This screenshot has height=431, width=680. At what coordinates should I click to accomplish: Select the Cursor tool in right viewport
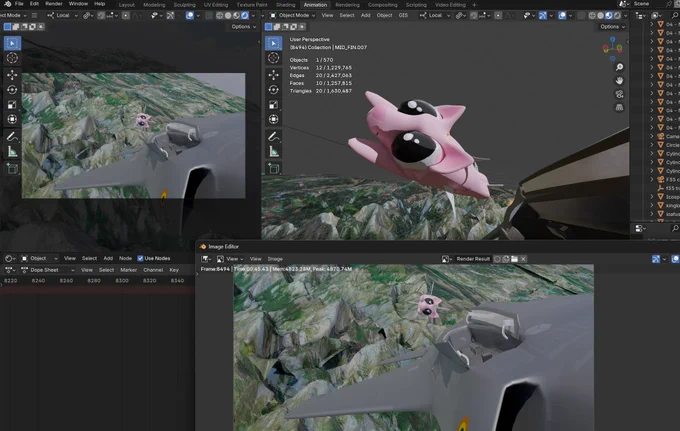click(273, 58)
